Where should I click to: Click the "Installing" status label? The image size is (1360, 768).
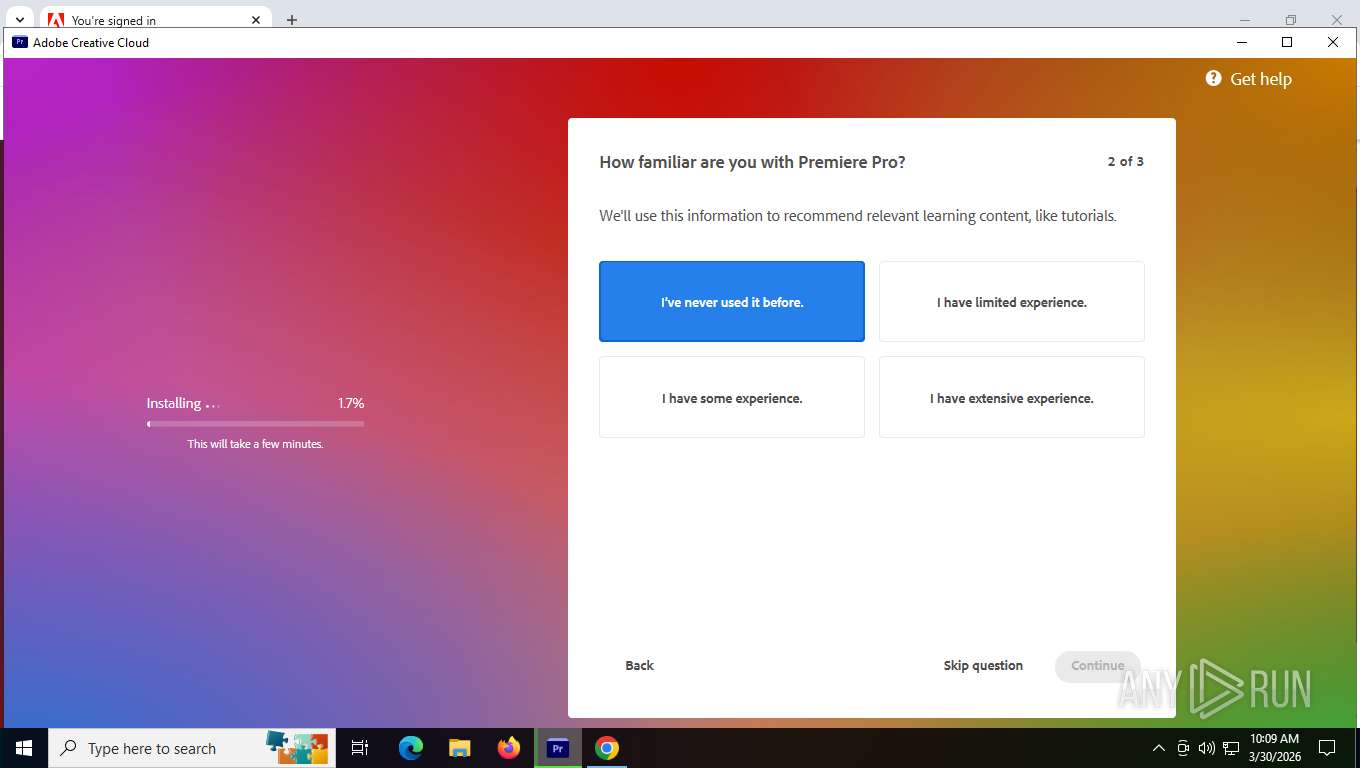(174, 403)
